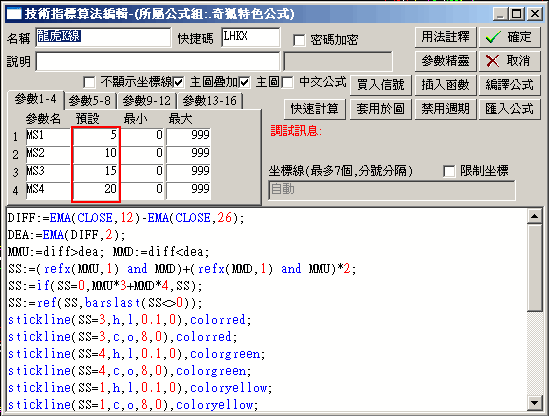Uncheck the 主圖疊加 checkbox
Viewport: 549px width, 416px height.
(178, 83)
